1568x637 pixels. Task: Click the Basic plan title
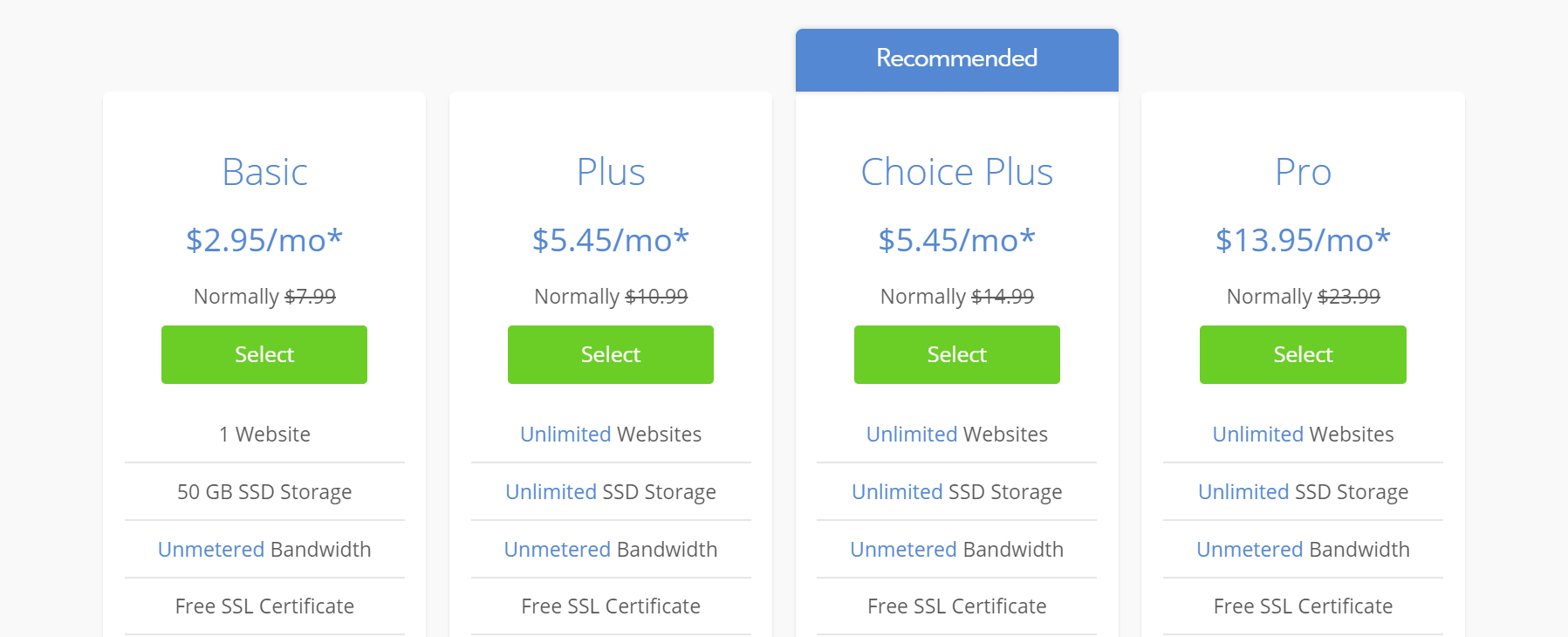[x=264, y=172]
